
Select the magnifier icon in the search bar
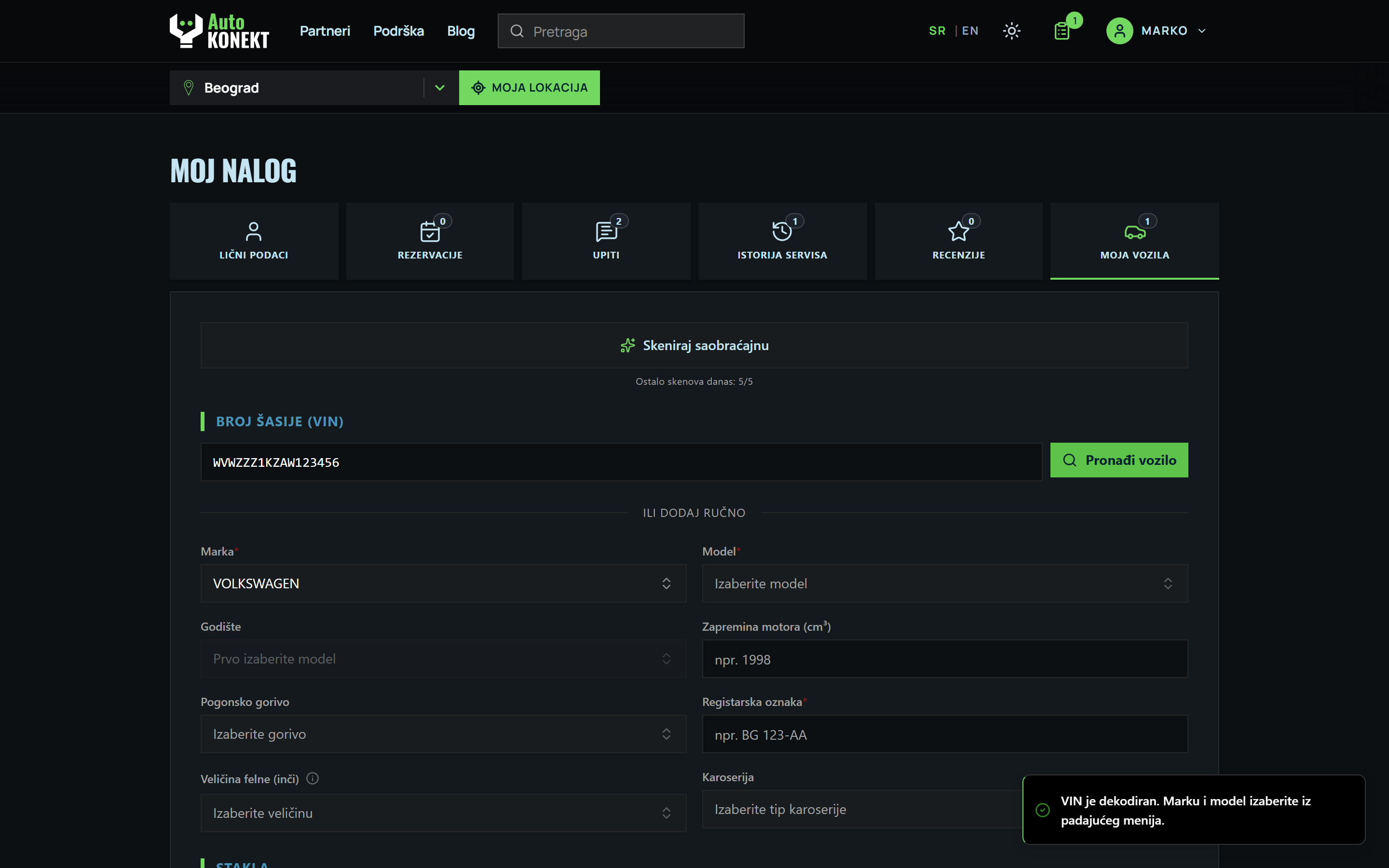coord(517,31)
